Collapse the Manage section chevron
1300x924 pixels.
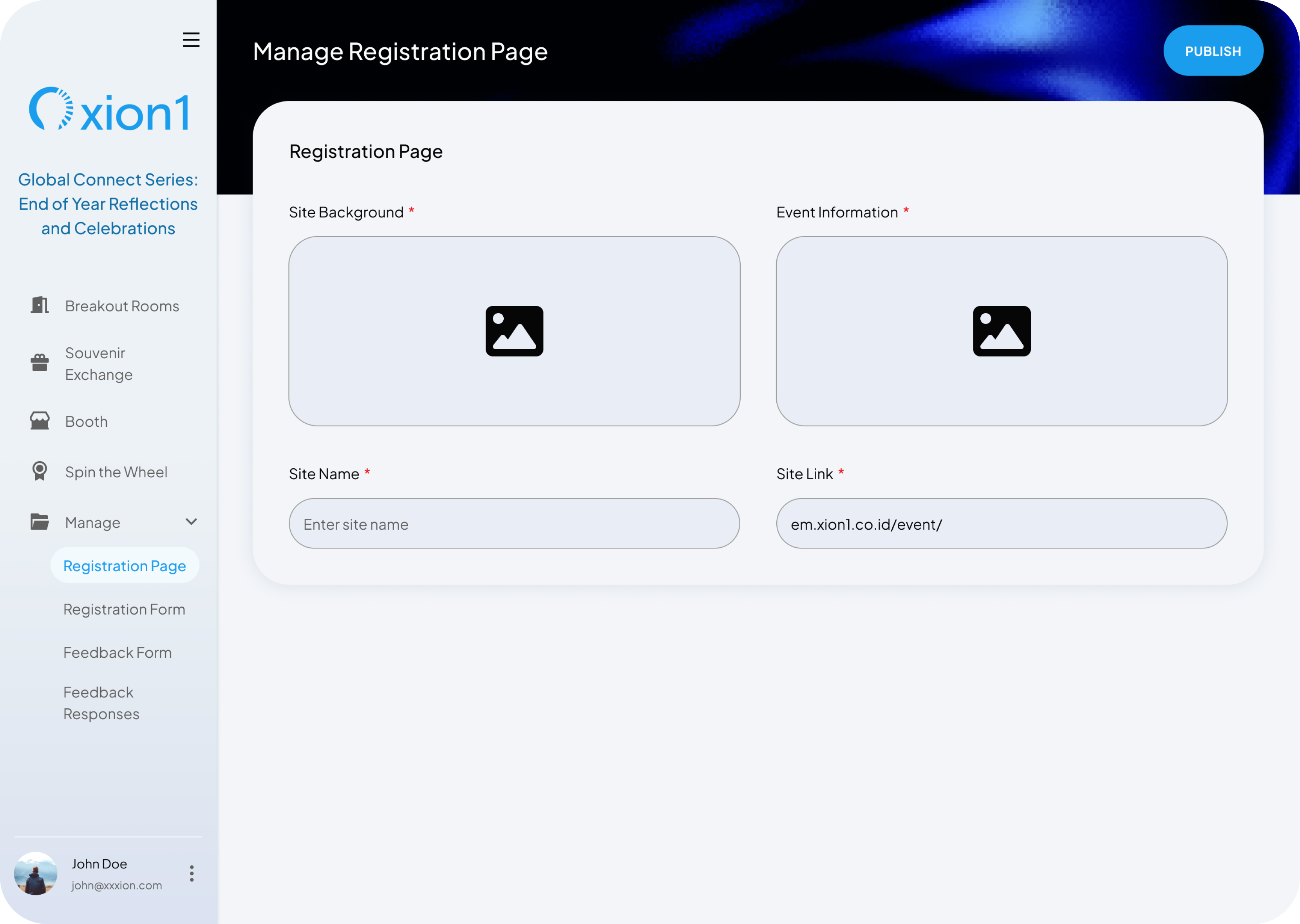(x=191, y=522)
